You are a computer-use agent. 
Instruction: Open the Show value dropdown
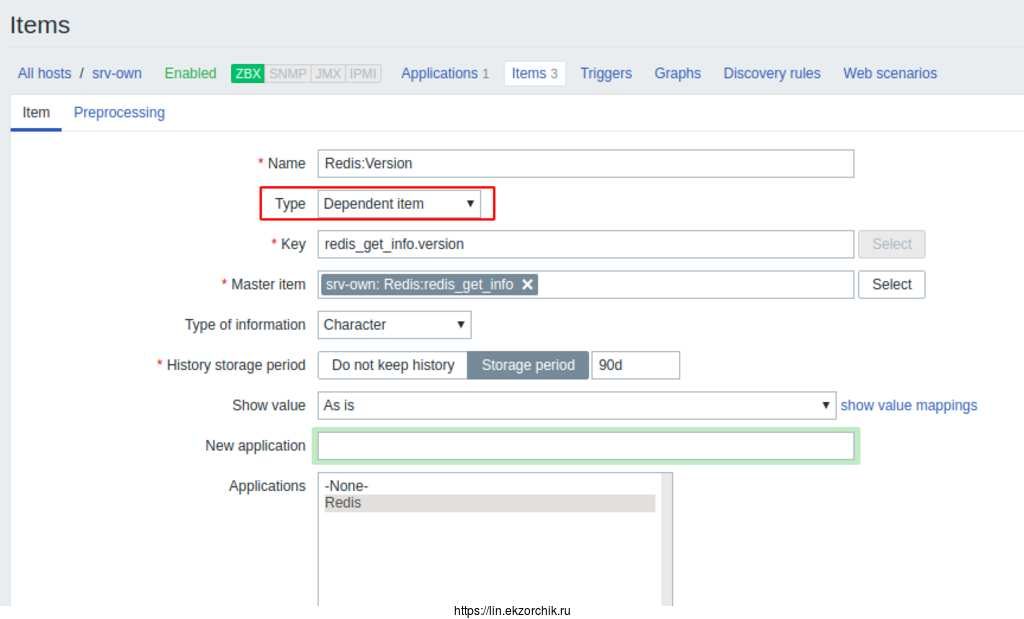click(x=576, y=405)
